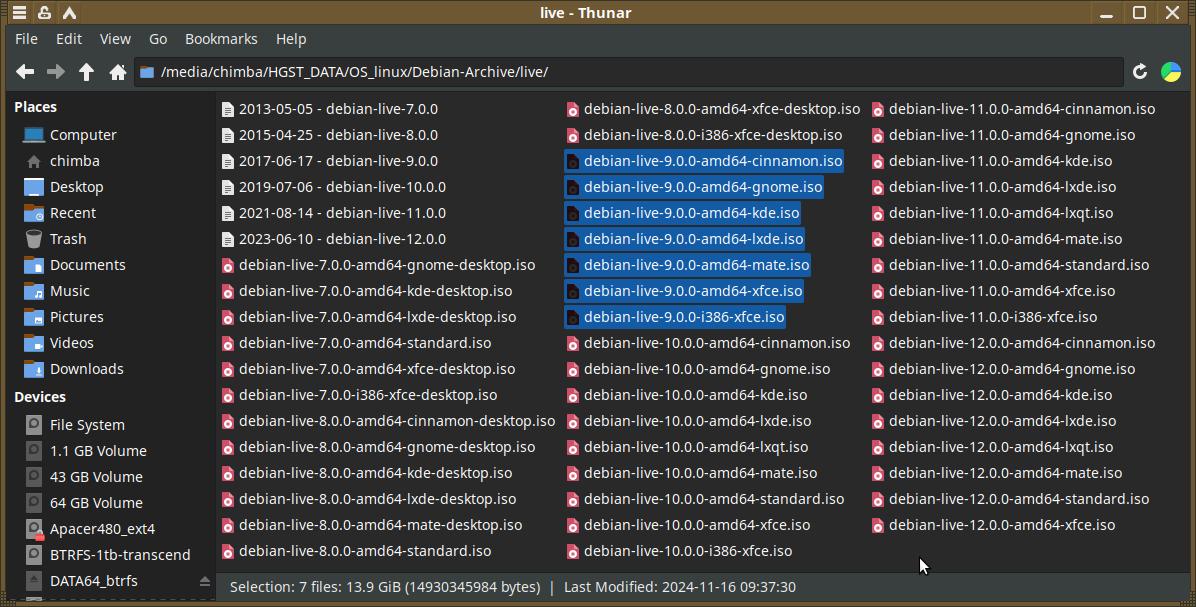Select debian-live-8.0.0-i386-xfce-desktop.iso

click(704, 135)
